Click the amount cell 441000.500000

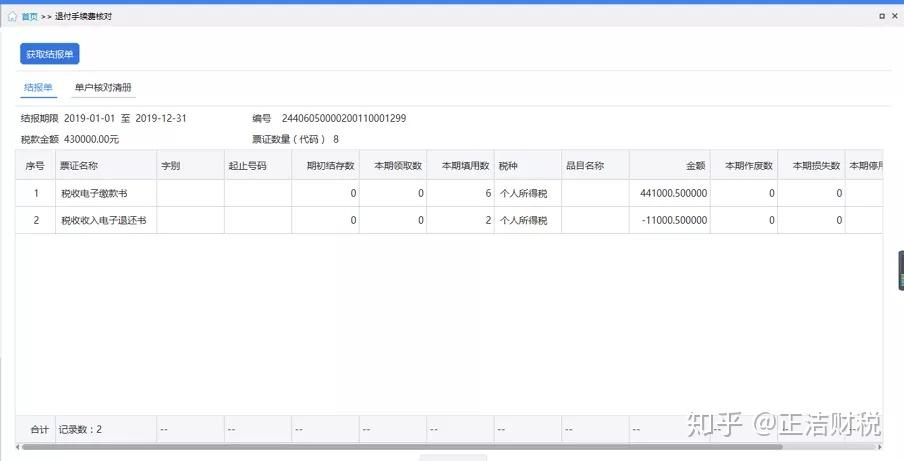(x=673, y=193)
